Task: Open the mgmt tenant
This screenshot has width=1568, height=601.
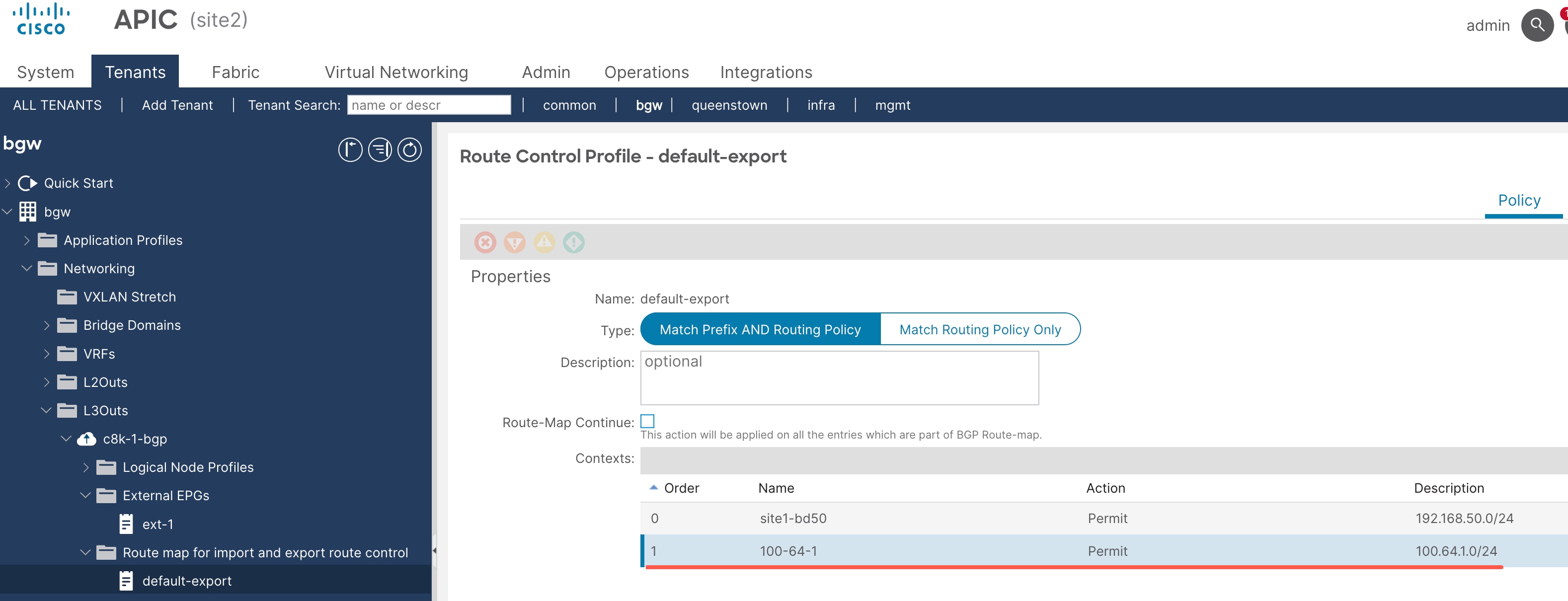Action: pyautogui.click(x=892, y=105)
